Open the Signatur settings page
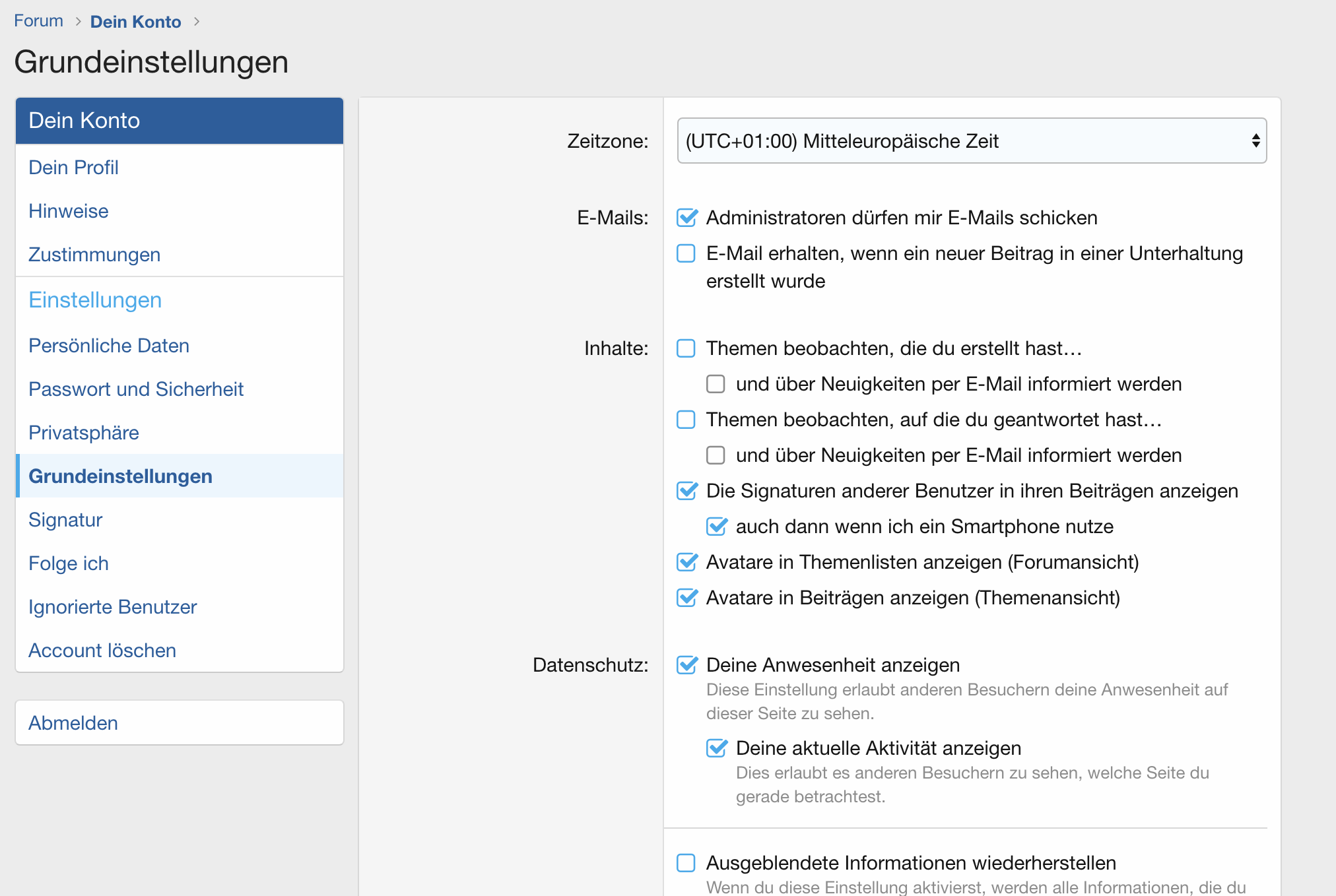 [x=65, y=520]
